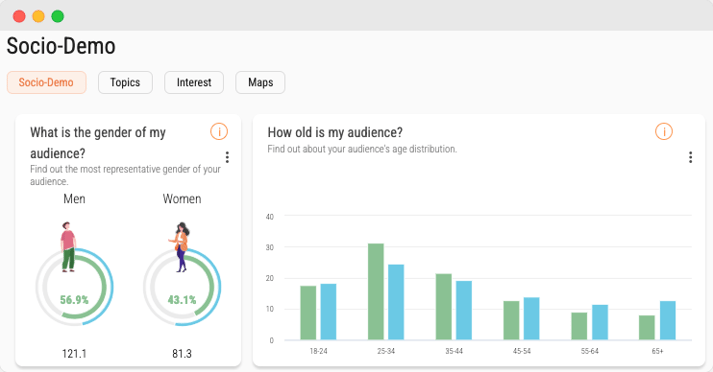Open age chart three-dot menu
The width and height of the screenshot is (713, 372).
pos(690,157)
